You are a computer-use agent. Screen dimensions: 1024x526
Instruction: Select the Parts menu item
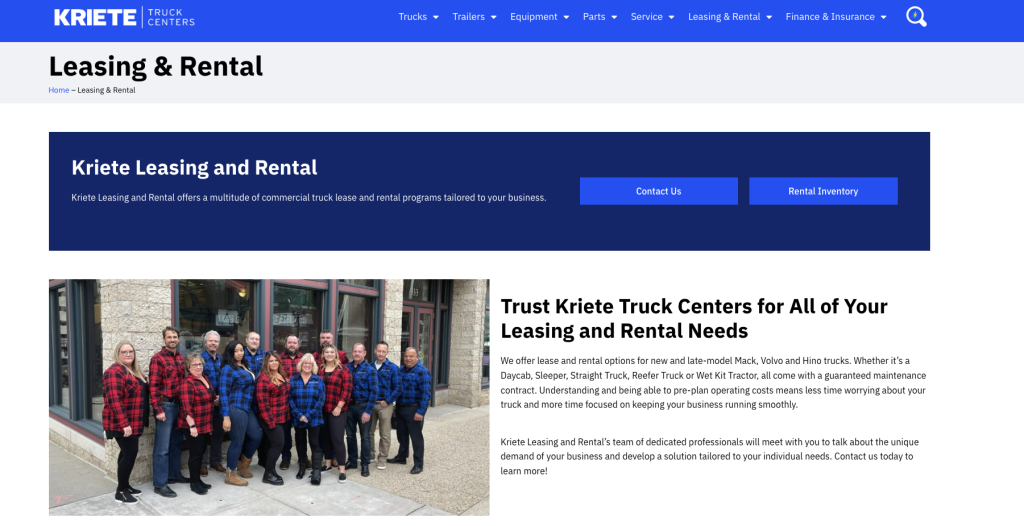(x=594, y=17)
